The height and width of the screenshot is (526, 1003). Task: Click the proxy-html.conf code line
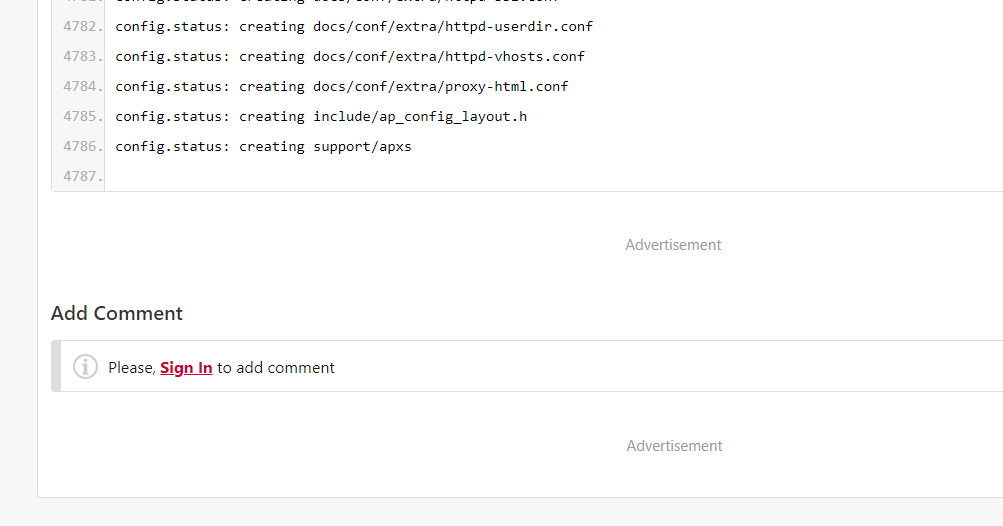pos(342,87)
